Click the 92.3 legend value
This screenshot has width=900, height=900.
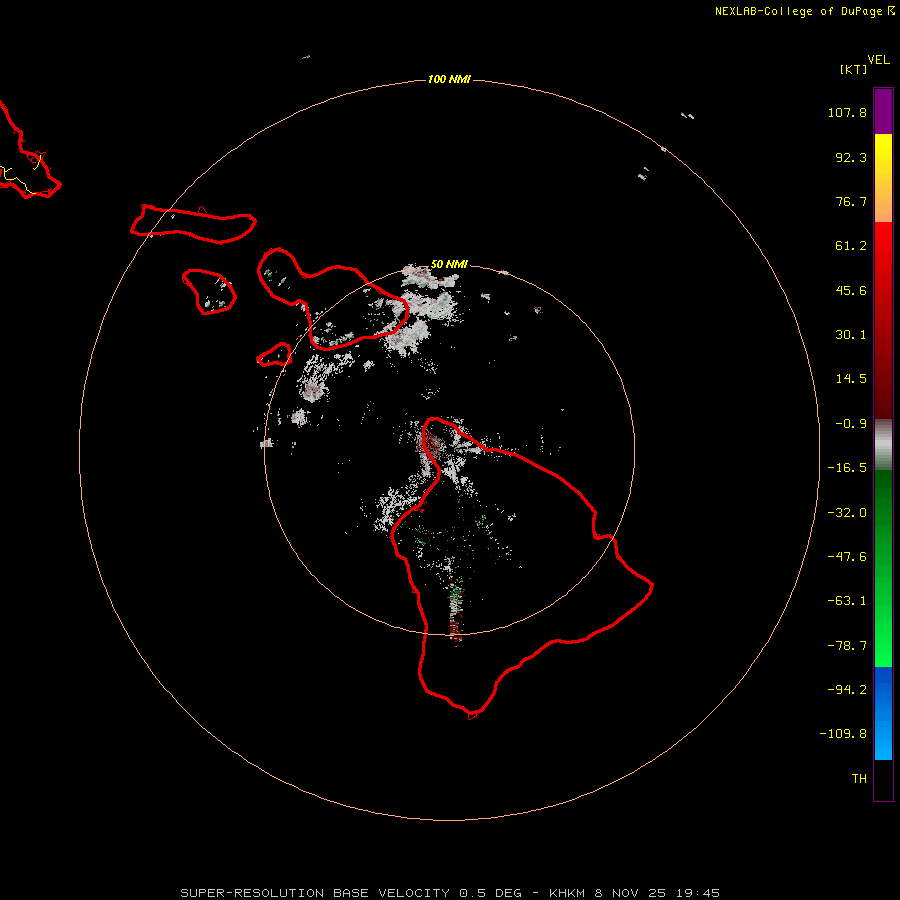851,157
